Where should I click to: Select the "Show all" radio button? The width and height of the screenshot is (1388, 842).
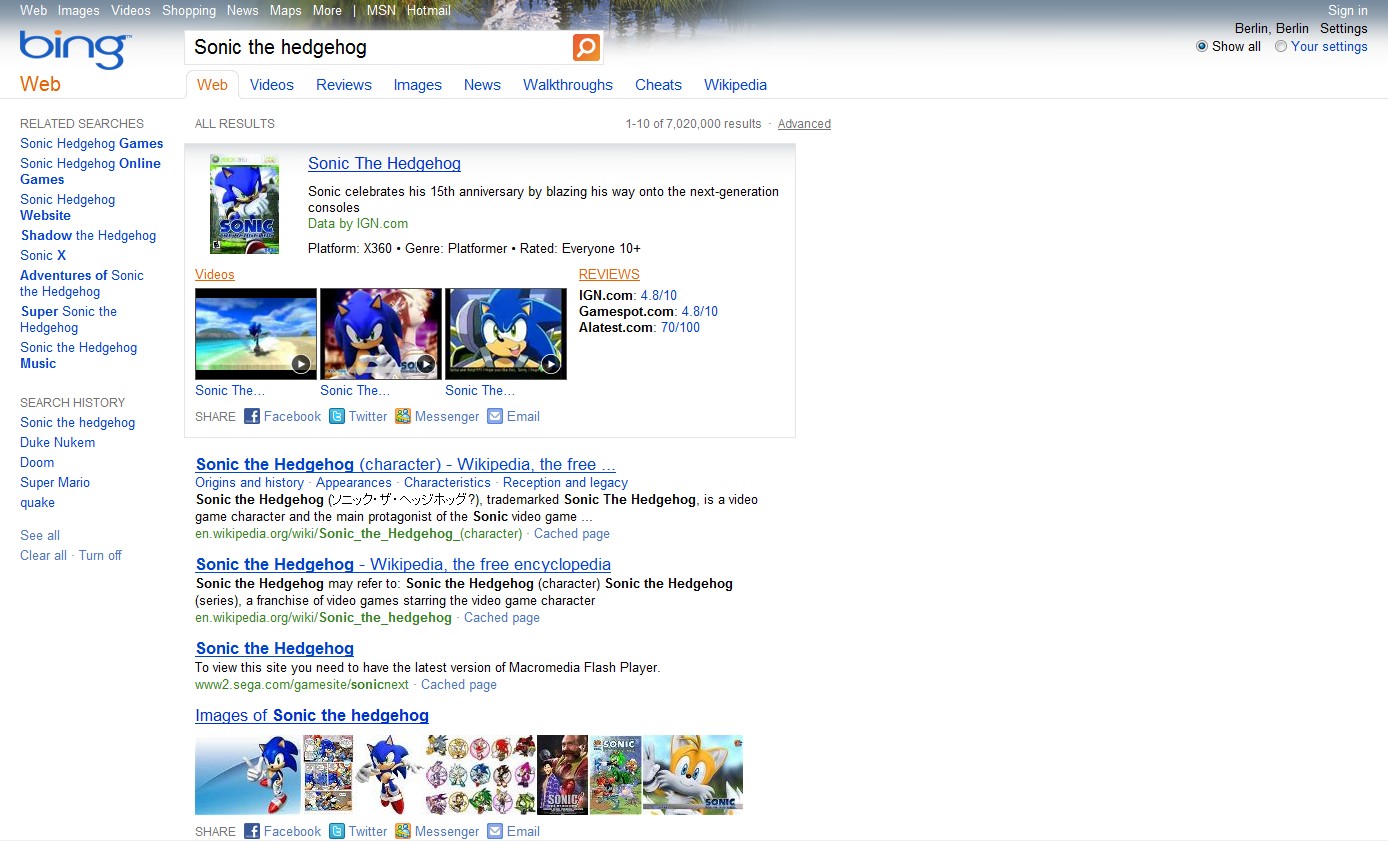1201,46
